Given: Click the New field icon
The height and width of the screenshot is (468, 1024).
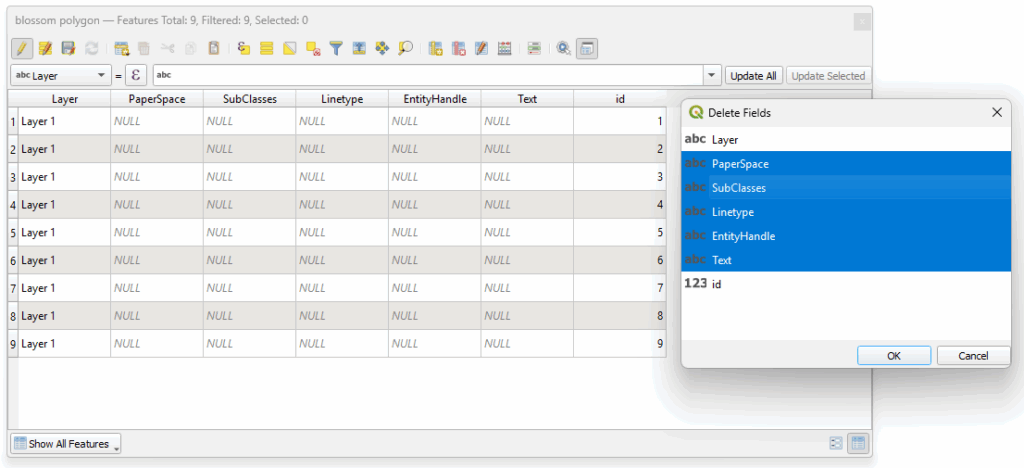Looking at the screenshot, I should point(435,48).
